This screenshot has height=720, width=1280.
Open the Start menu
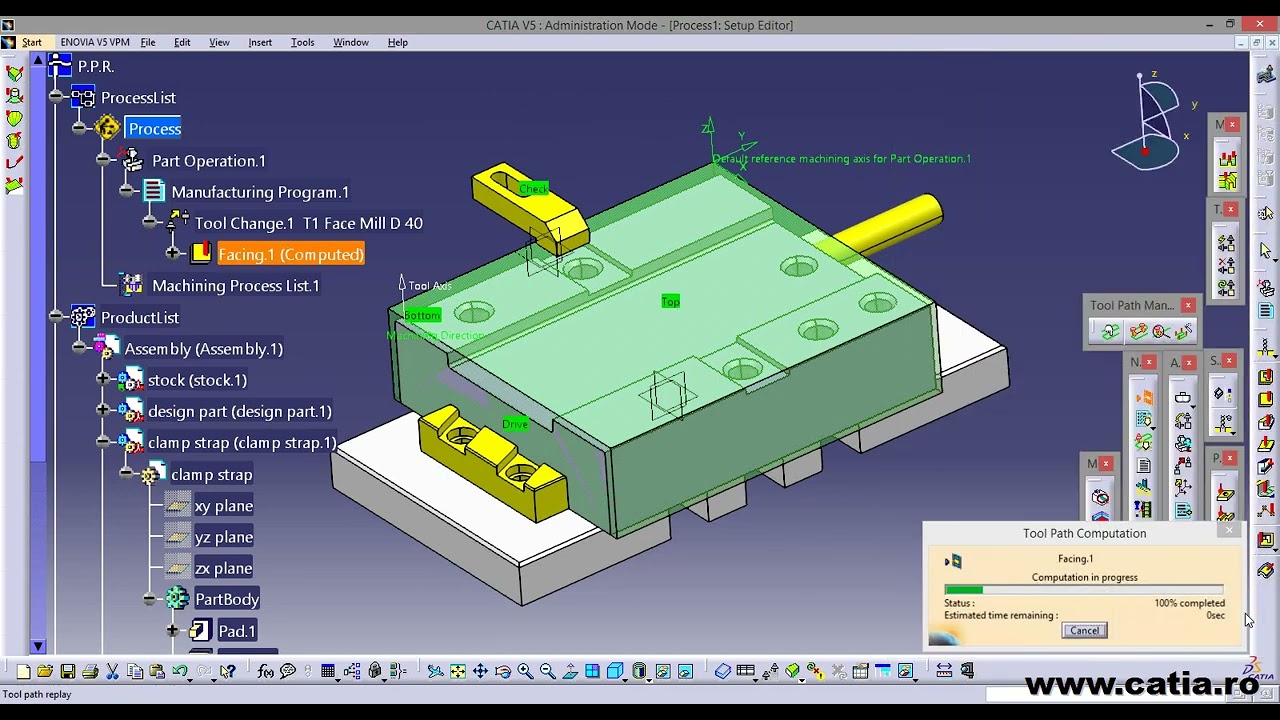(x=32, y=42)
